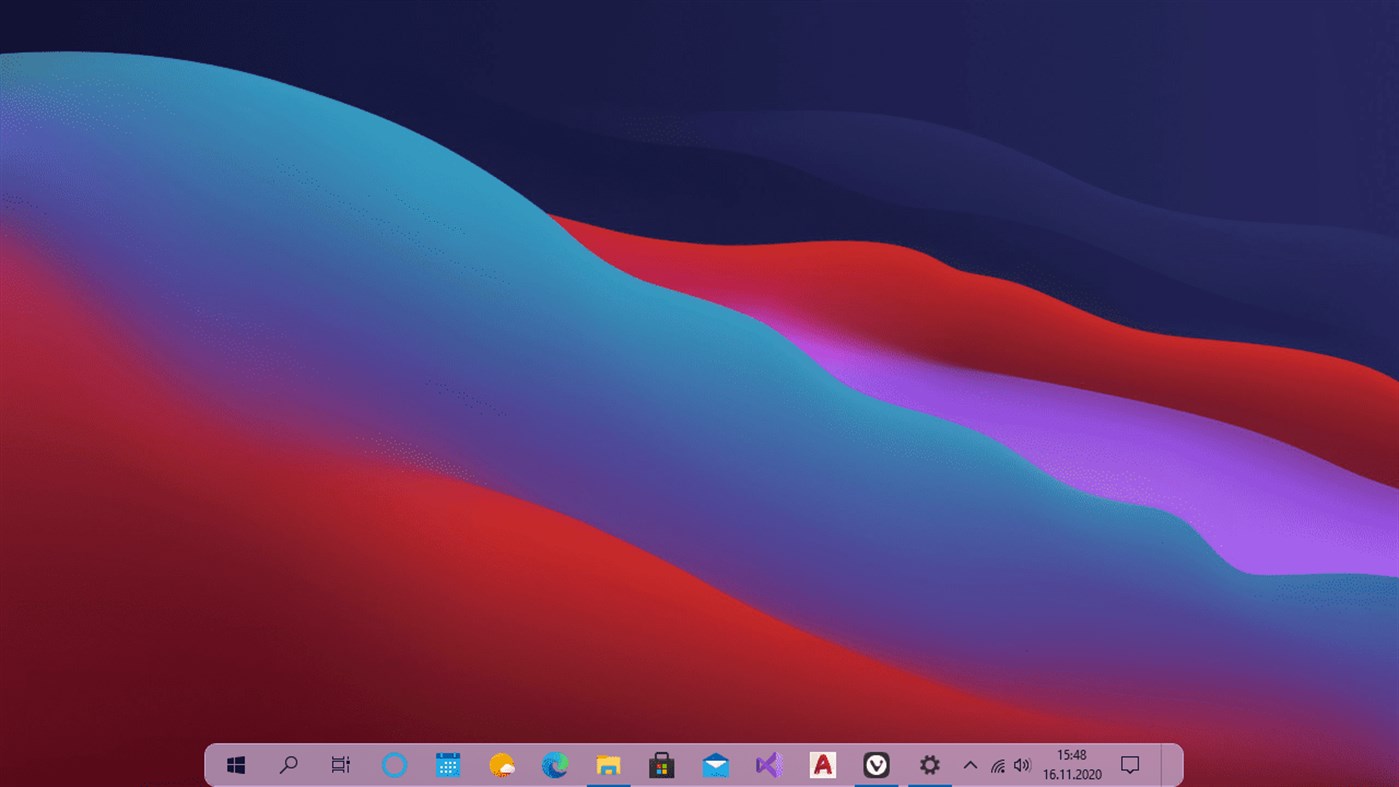Launch Visual Studio
Viewport: 1399px width, 787px height.
pyautogui.click(x=768, y=764)
